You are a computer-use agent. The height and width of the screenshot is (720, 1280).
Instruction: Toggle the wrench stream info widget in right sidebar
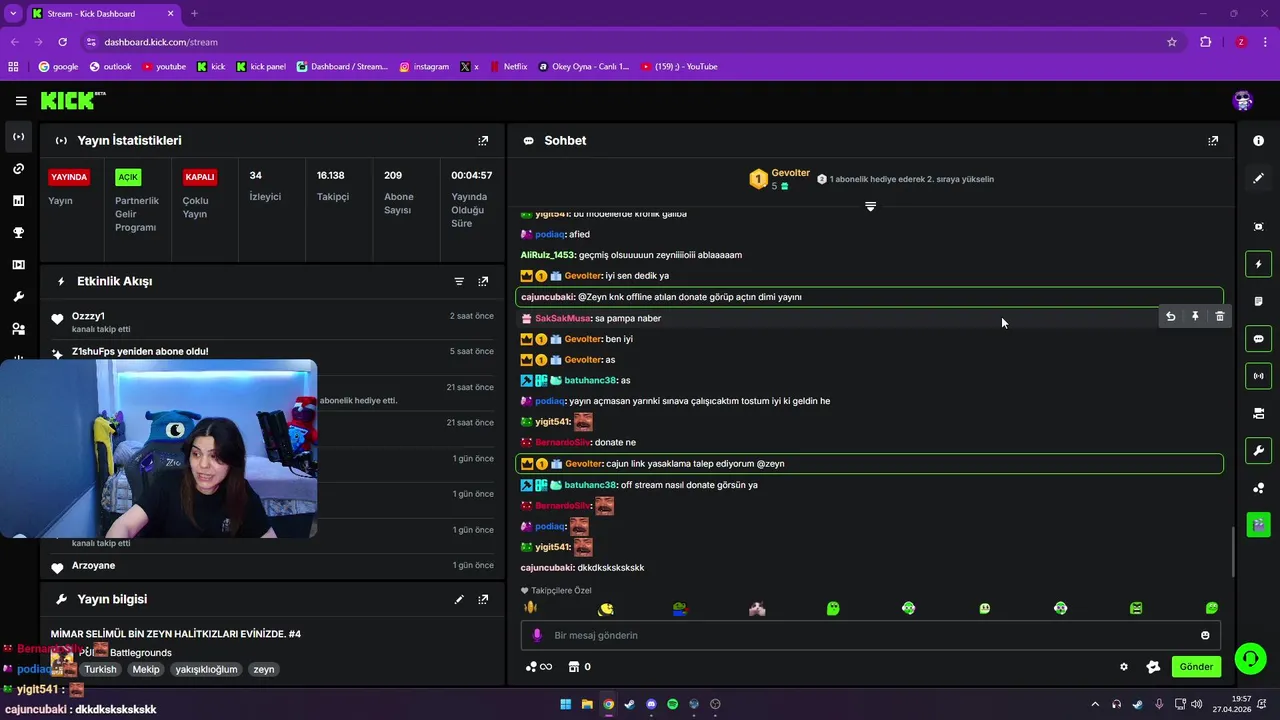tap(1258, 450)
